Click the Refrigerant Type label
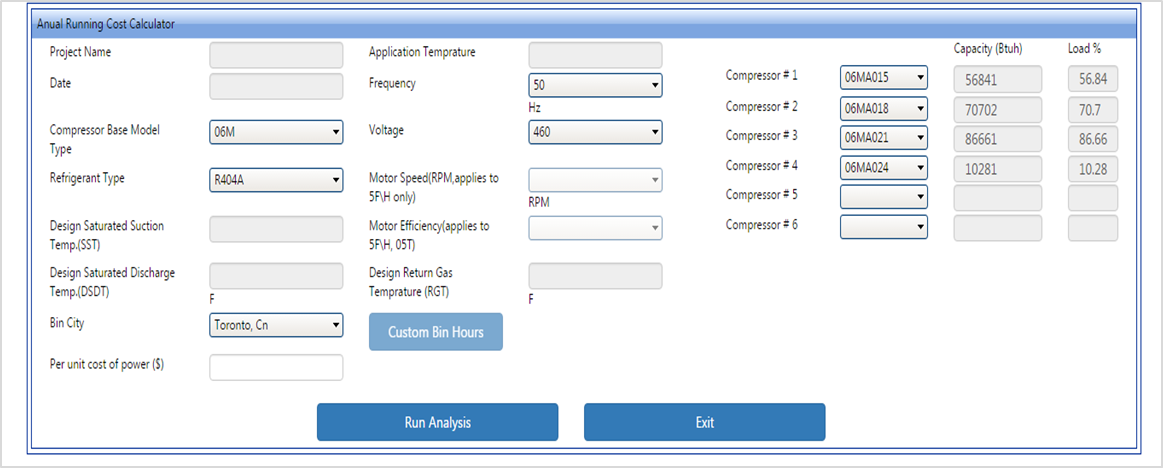1163x468 pixels. [85, 178]
